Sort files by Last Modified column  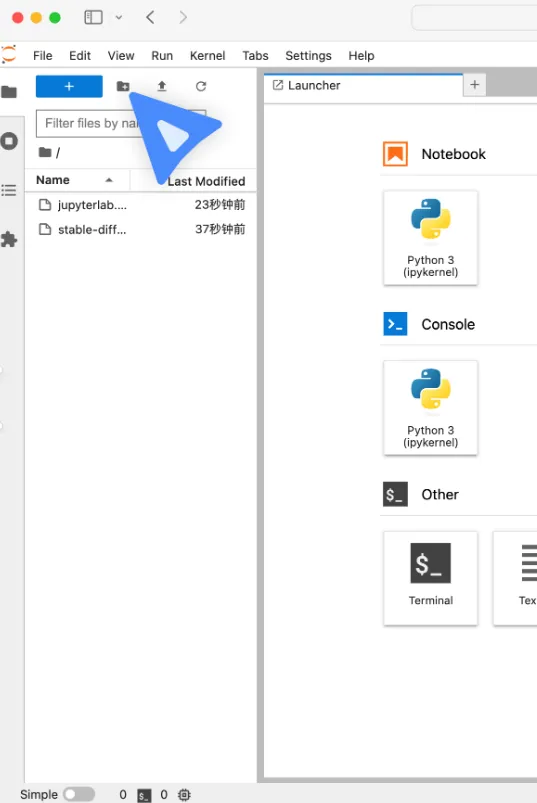tap(194, 180)
